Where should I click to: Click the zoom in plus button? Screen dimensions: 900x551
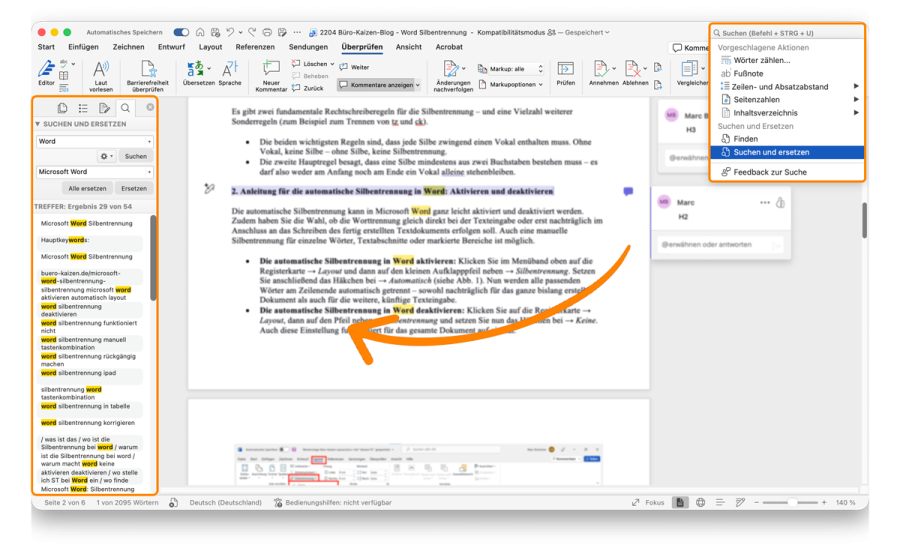click(x=824, y=502)
